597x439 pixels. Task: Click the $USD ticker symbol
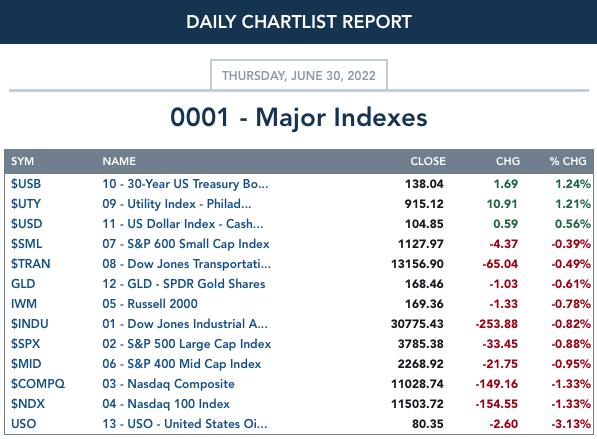(27, 224)
